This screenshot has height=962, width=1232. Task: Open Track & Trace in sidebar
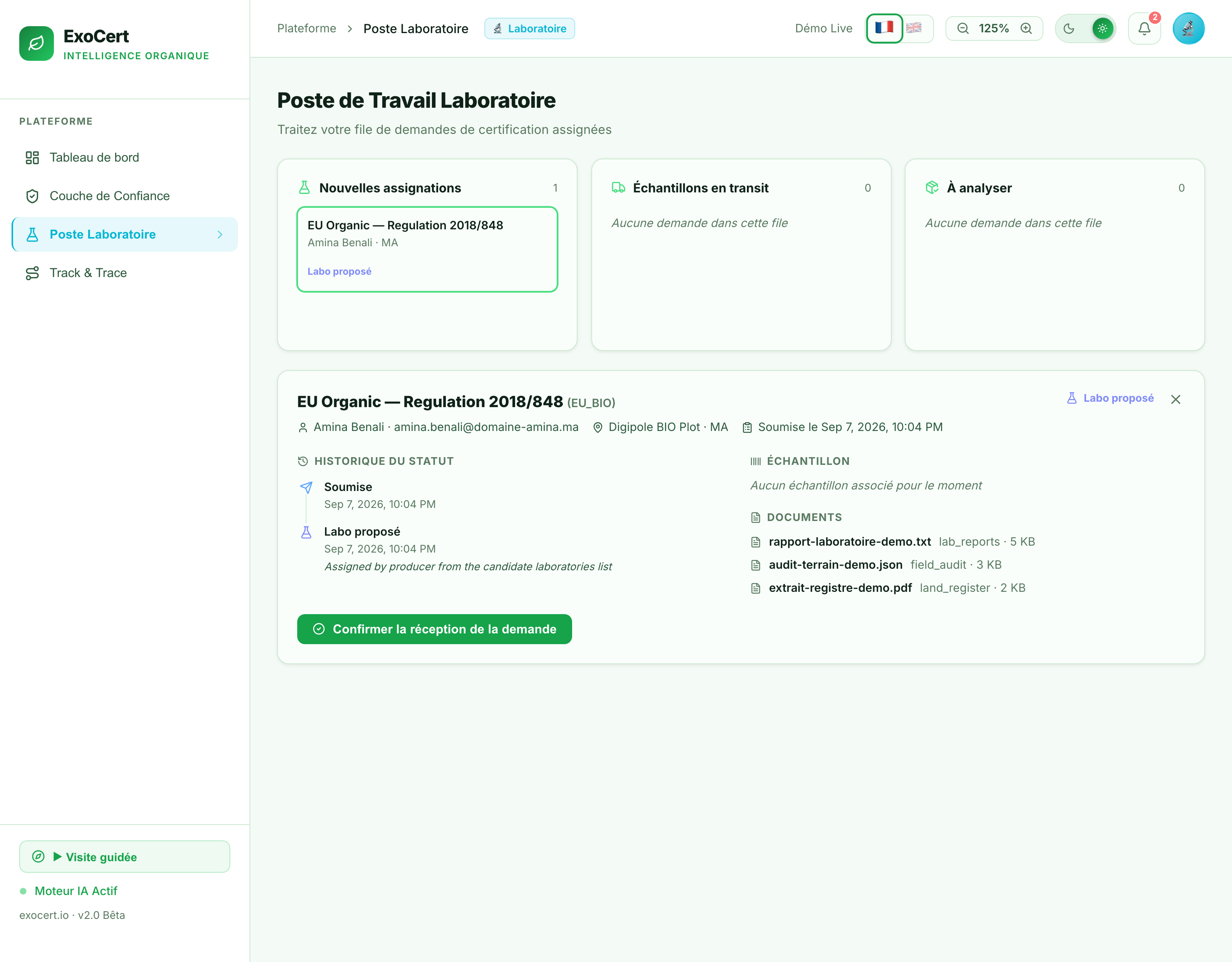pos(125,273)
